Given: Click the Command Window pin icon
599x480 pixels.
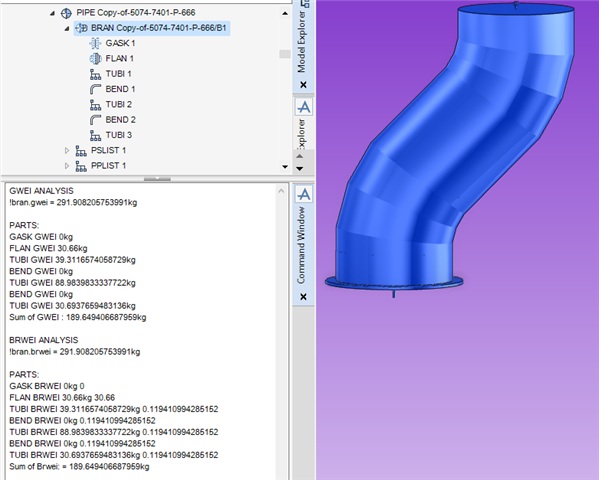Looking at the screenshot, I should [x=304, y=194].
